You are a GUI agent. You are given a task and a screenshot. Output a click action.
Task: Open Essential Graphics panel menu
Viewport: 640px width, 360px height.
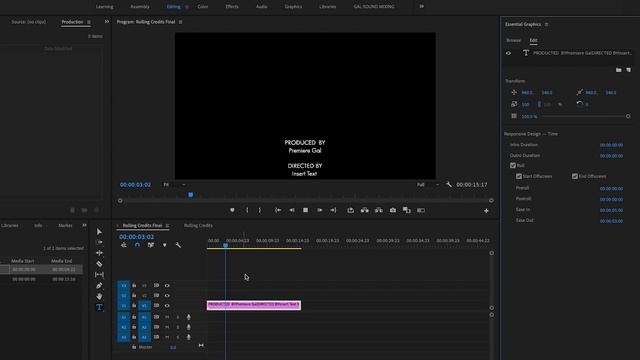pos(547,24)
